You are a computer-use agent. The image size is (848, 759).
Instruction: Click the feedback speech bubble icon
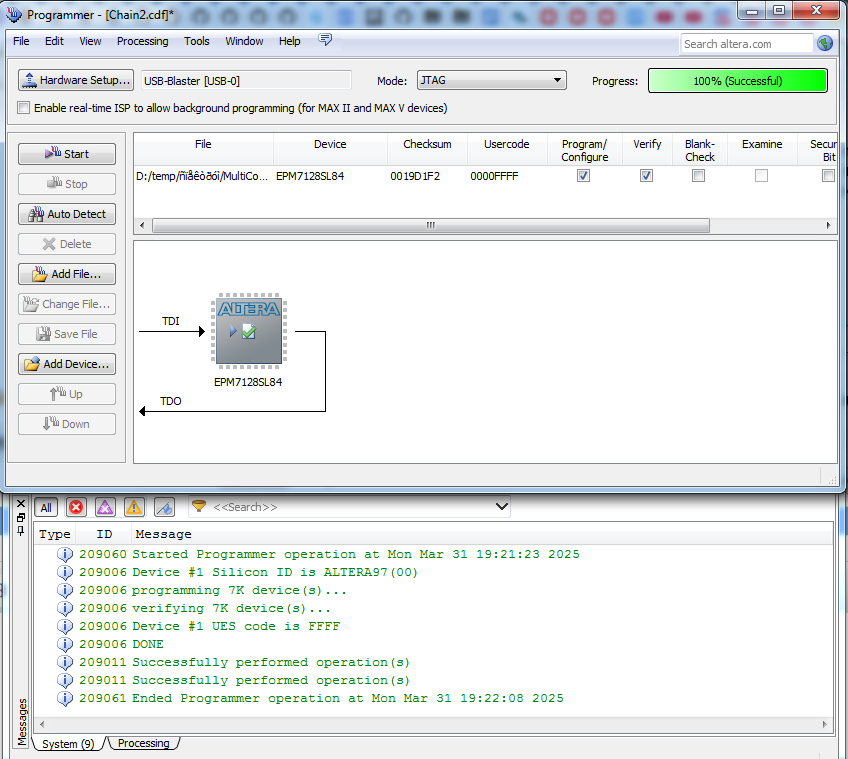[x=325, y=39]
